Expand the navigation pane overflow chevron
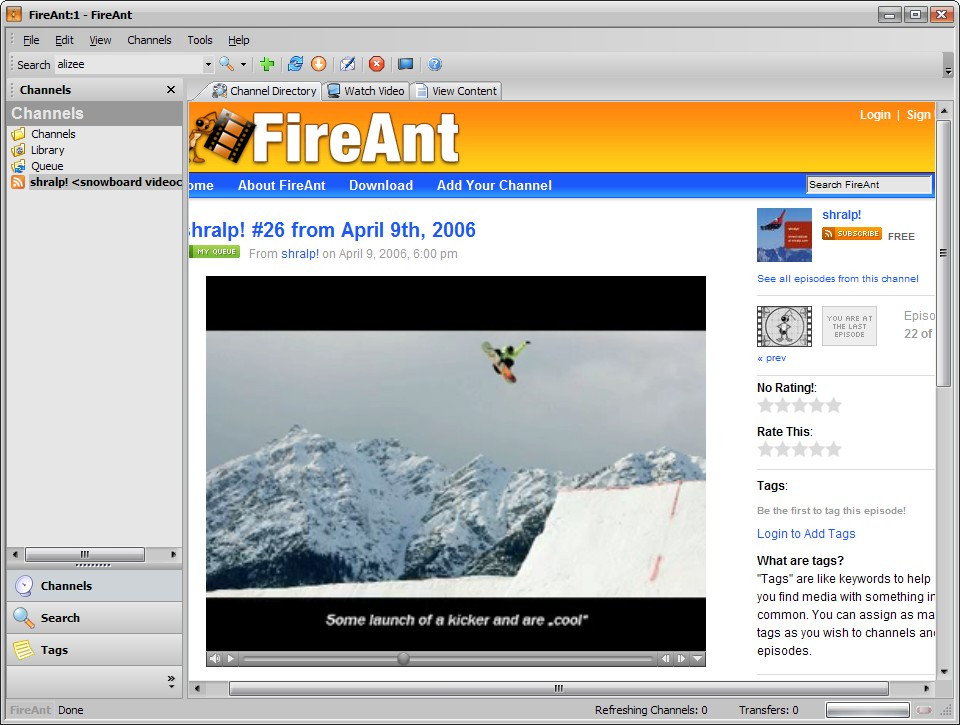 (x=171, y=682)
